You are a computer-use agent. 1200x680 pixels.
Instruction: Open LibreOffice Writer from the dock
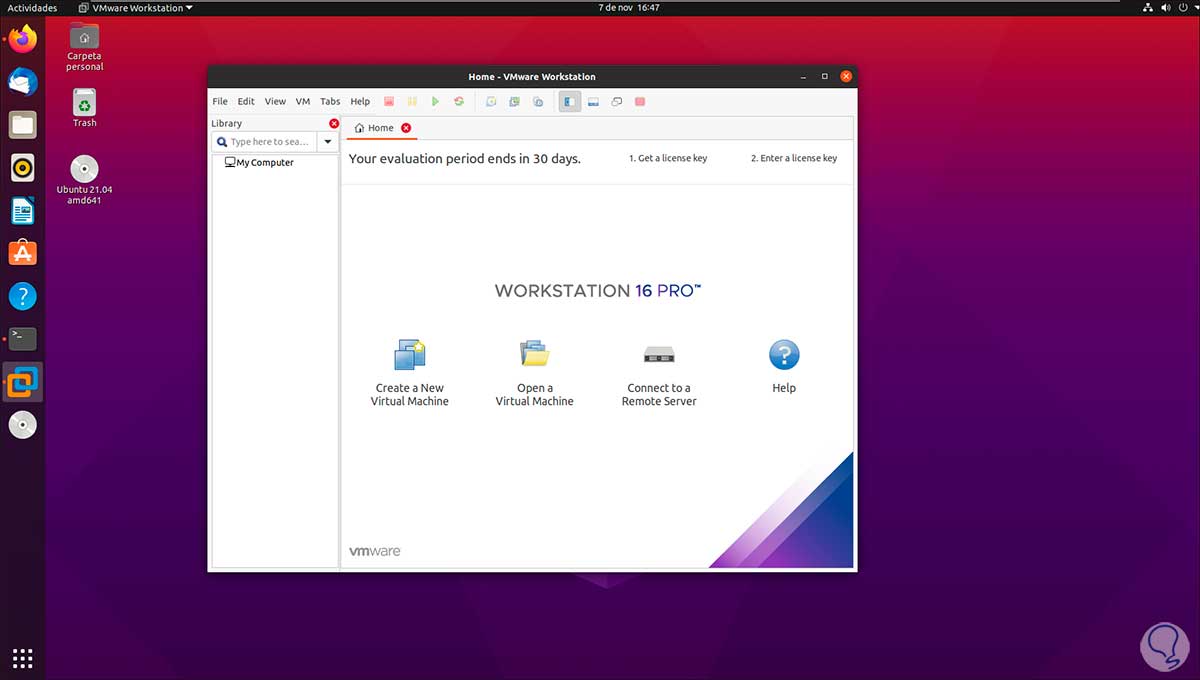[x=23, y=211]
